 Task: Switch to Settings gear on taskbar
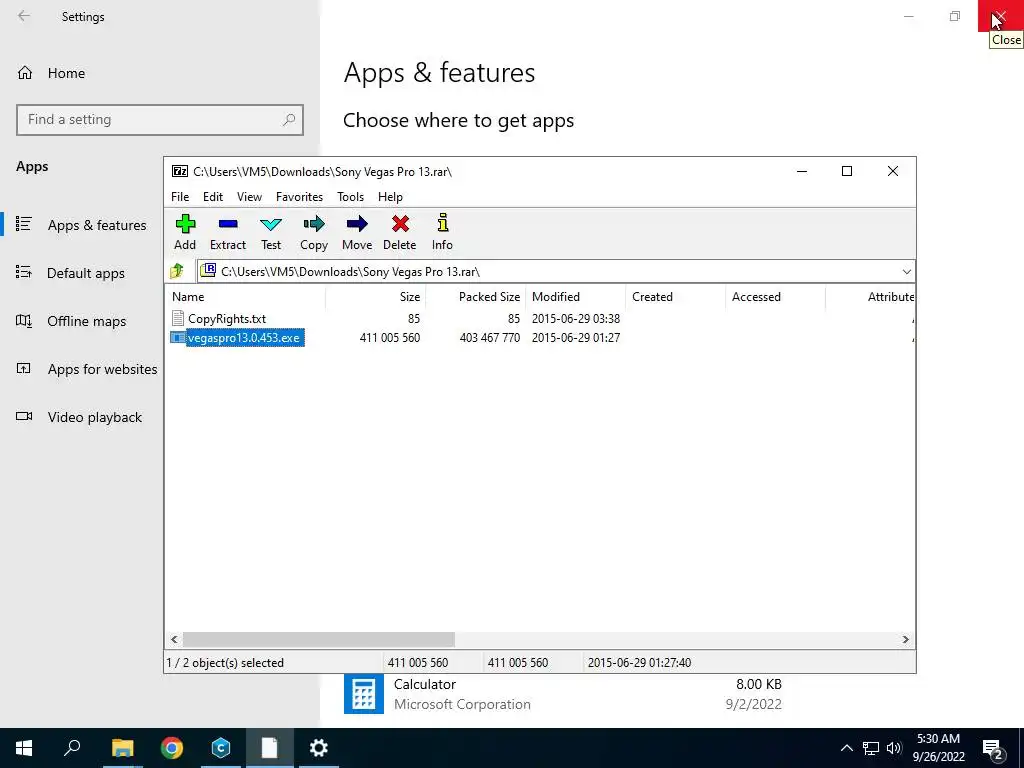pos(319,748)
